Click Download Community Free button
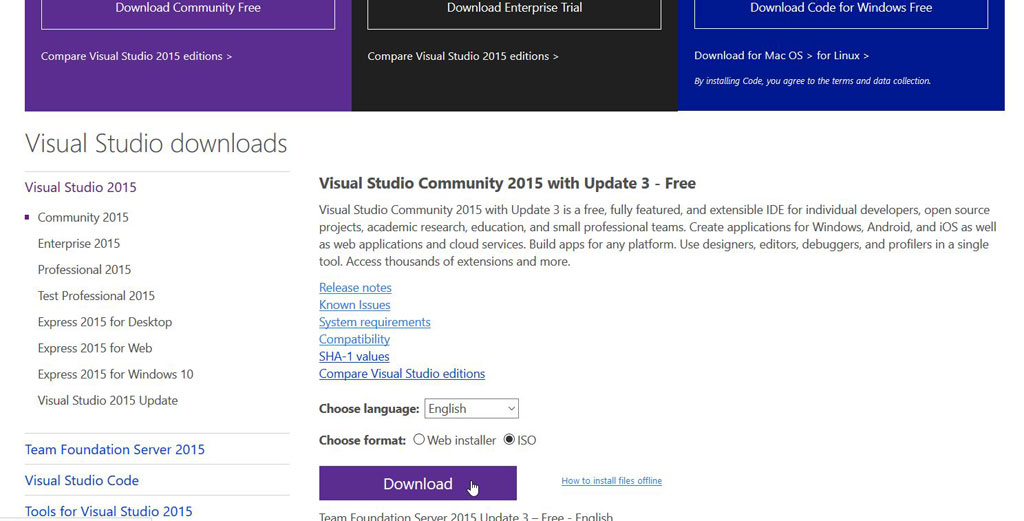Screen dimensions: 1024x521 pyautogui.click(x=188, y=12)
